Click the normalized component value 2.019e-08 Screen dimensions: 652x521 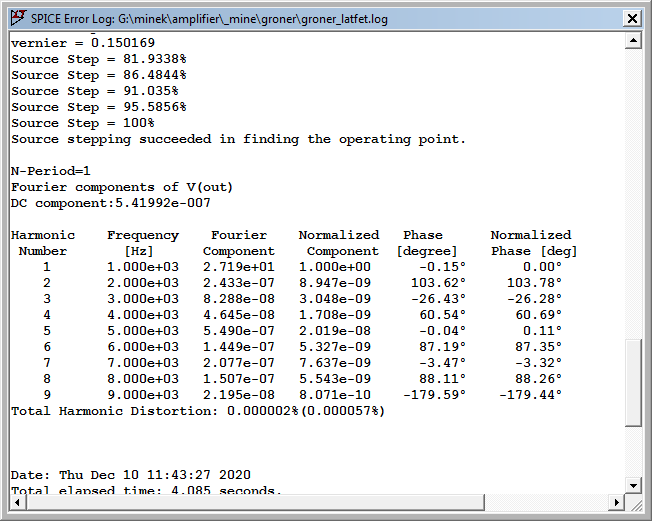coord(335,331)
